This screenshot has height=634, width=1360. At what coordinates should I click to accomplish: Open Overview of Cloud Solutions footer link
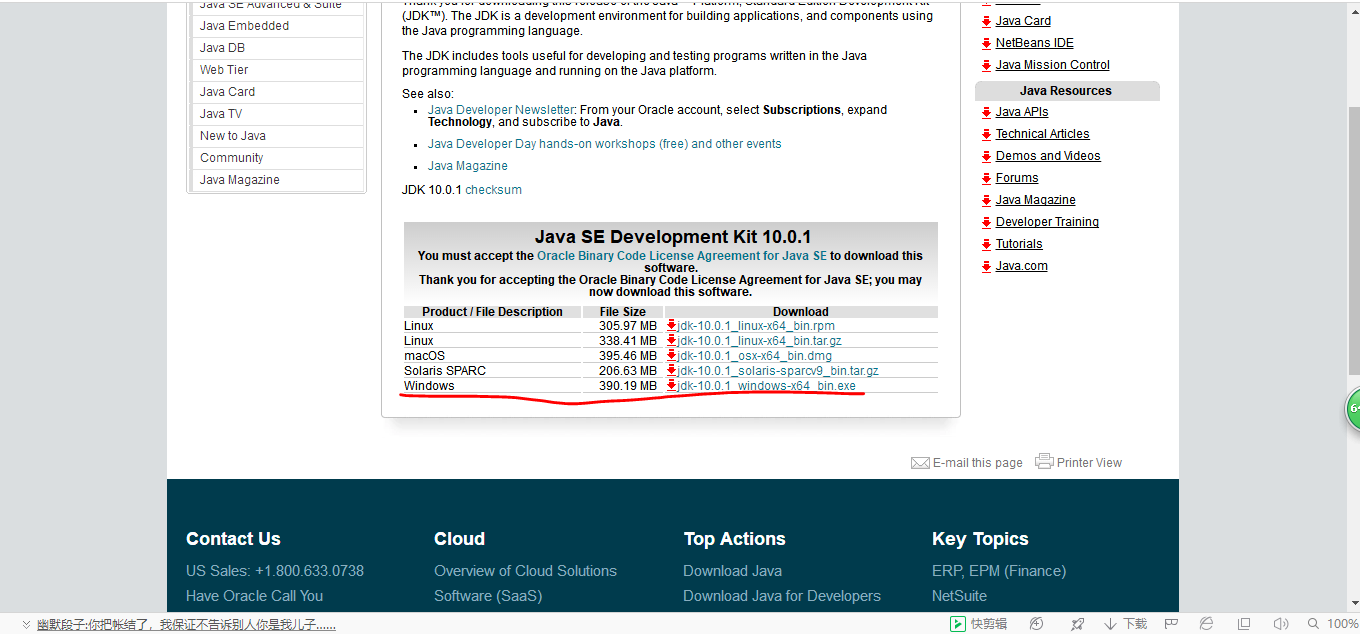(525, 571)
